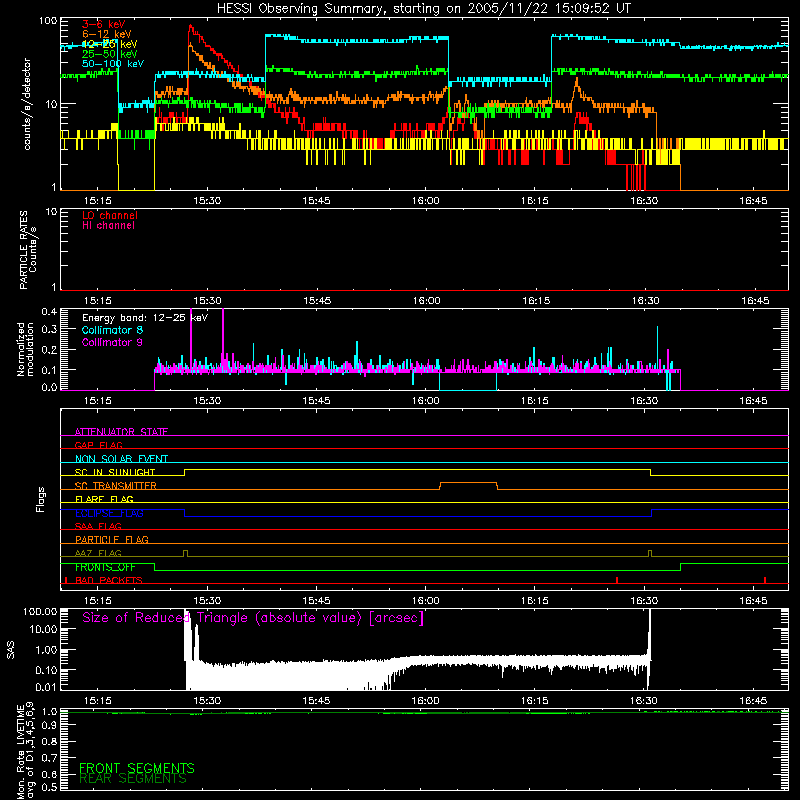Click the 'SC TRANSMITTER' flag label

(x=115, y=485)
